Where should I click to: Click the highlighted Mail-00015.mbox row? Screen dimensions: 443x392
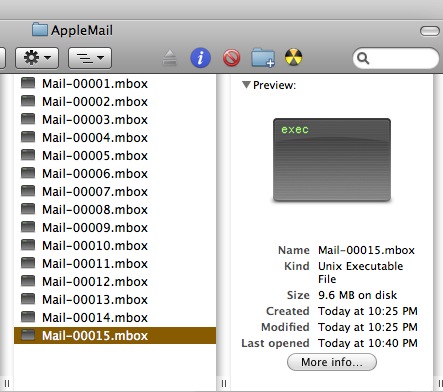[115, 335]
